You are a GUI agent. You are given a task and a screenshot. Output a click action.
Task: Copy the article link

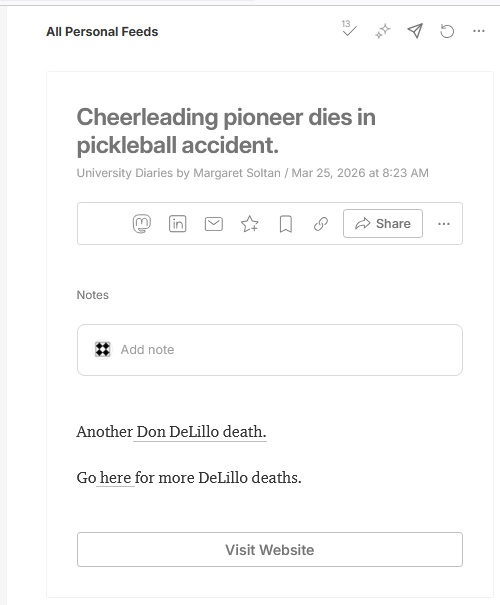[x=321, y=224]
